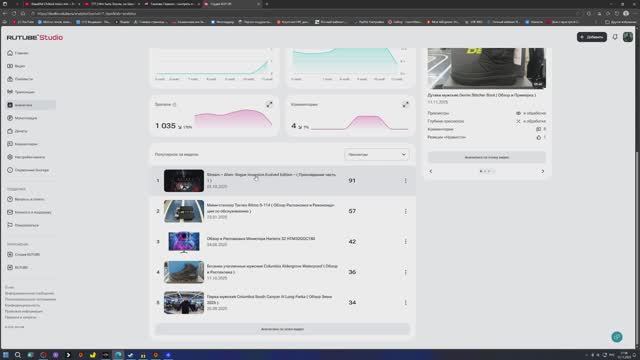Open the Windows Start menu
The height and width of the screenshot is (360, 640).
pyautogui.click(x=5, y=355)
